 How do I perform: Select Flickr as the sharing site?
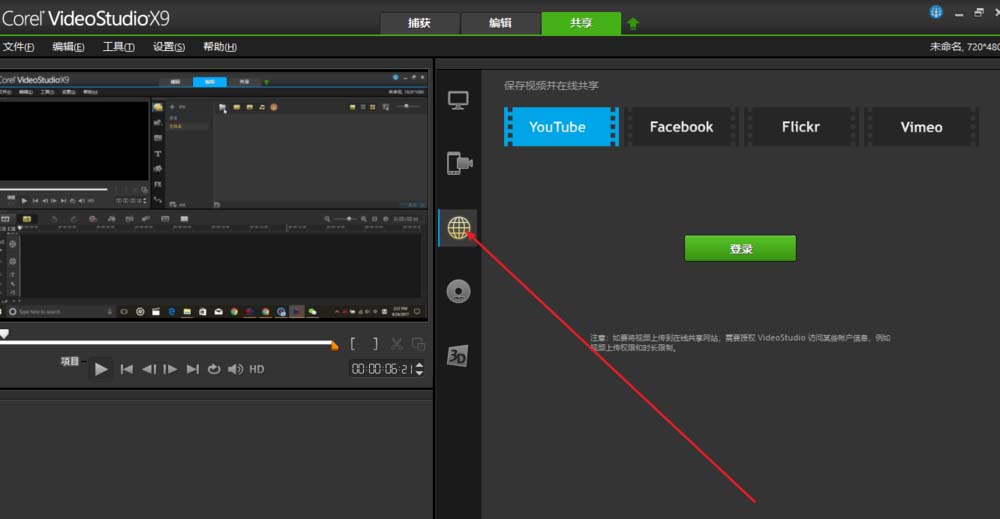pos(801,127)
